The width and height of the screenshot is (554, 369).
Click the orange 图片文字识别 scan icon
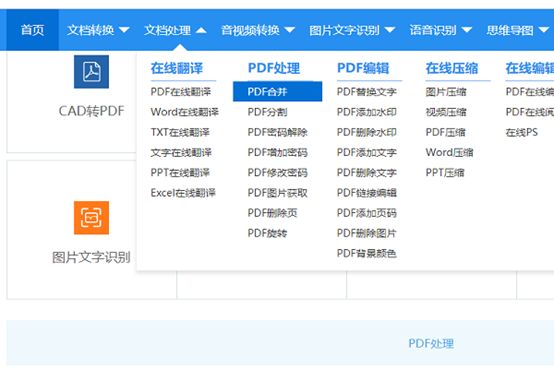coord(92,218)
